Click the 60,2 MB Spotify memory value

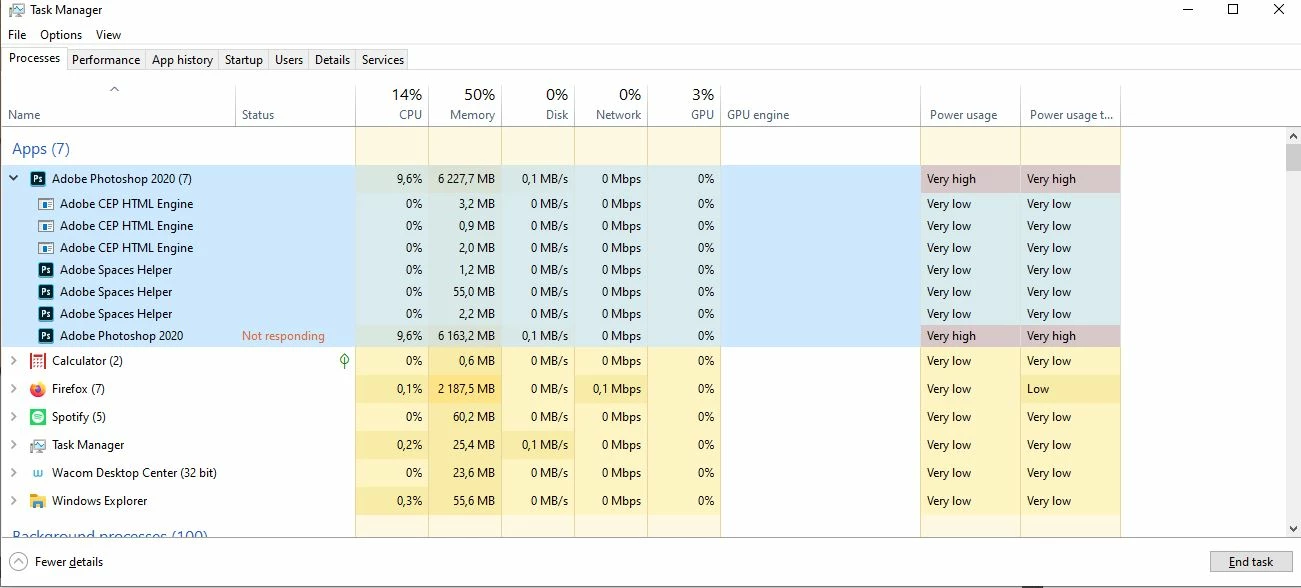474,417
